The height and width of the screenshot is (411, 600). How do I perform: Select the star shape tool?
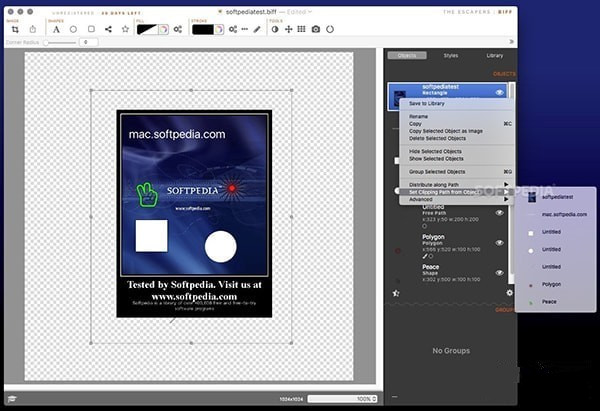(125, 29)
